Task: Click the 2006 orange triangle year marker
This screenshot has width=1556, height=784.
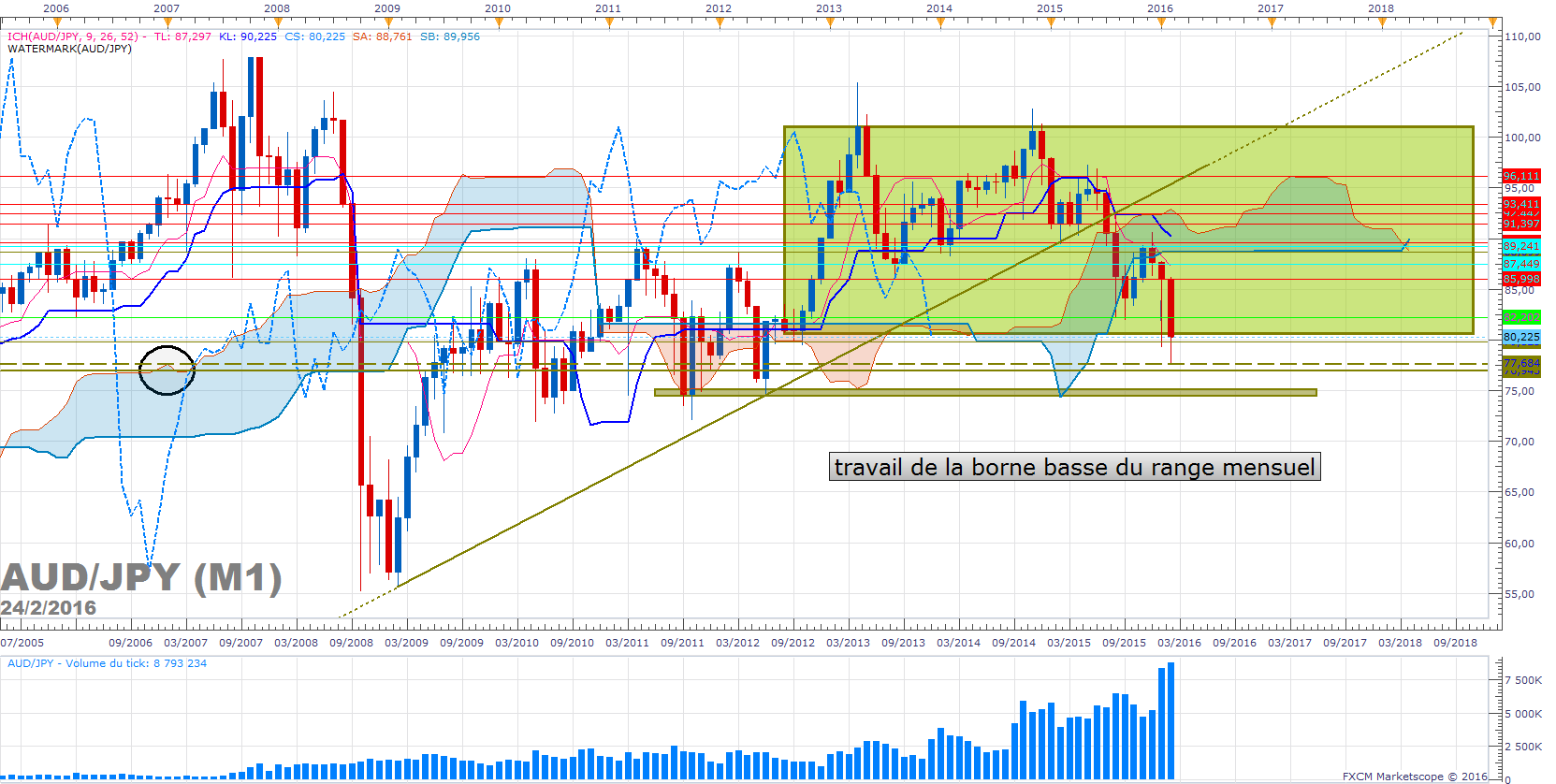Action: 57,24
